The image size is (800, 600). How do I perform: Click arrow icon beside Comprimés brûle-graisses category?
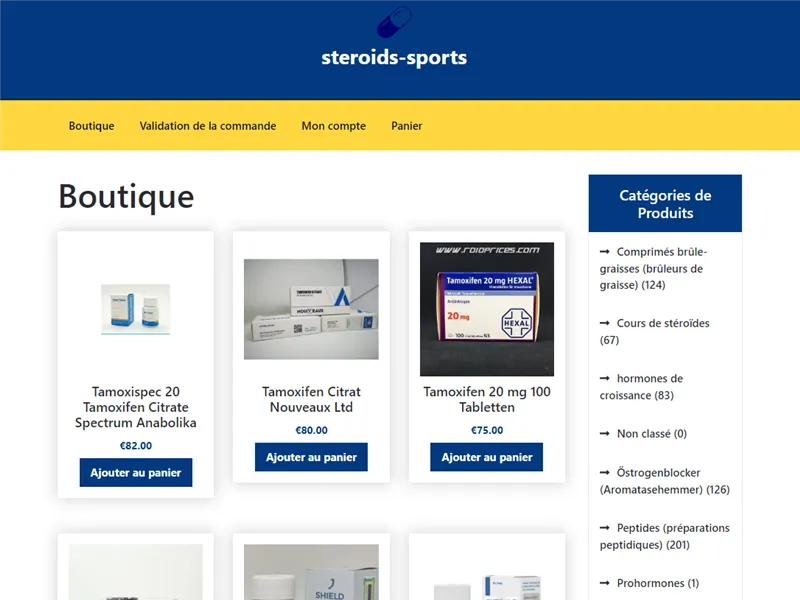pos(604,252)
